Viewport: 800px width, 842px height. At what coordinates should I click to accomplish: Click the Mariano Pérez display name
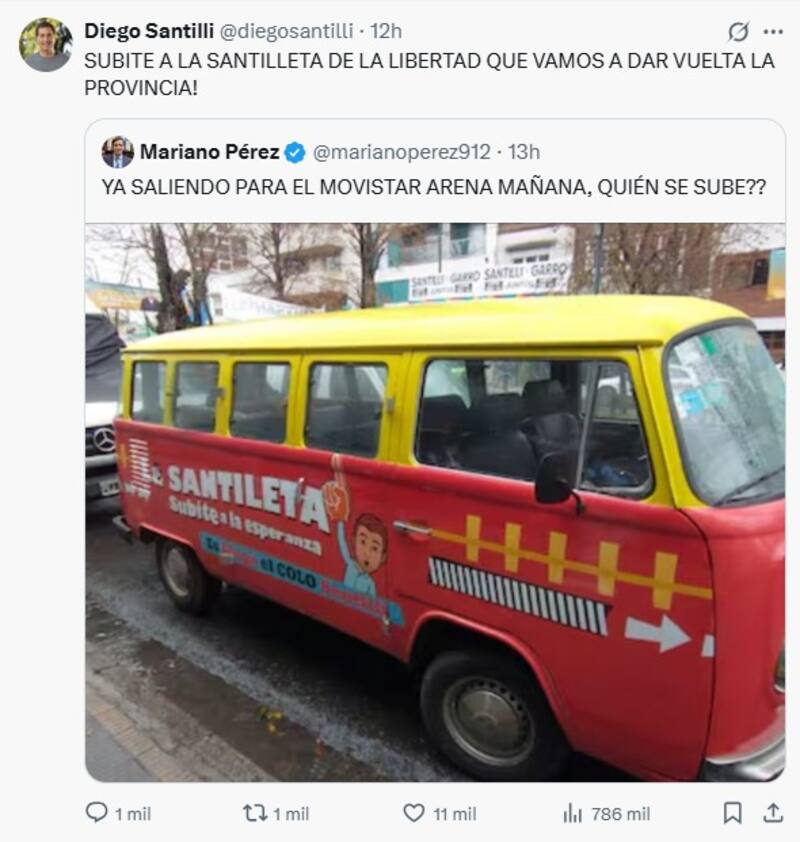(x=210, y=153)
